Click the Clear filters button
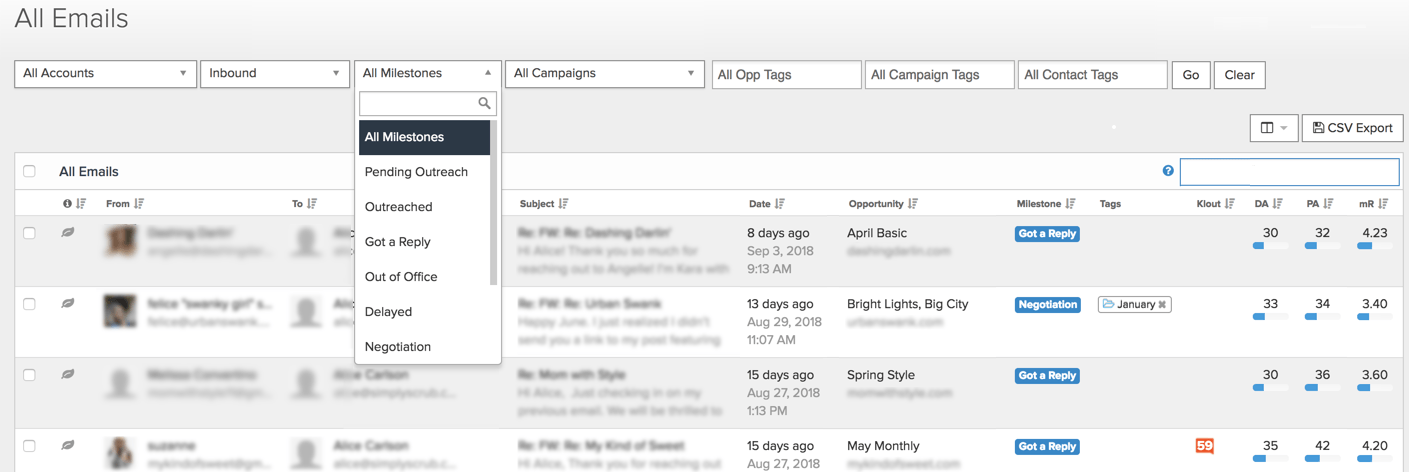The height and width of the screenshot is (472, 1409). pos(1239,75)
